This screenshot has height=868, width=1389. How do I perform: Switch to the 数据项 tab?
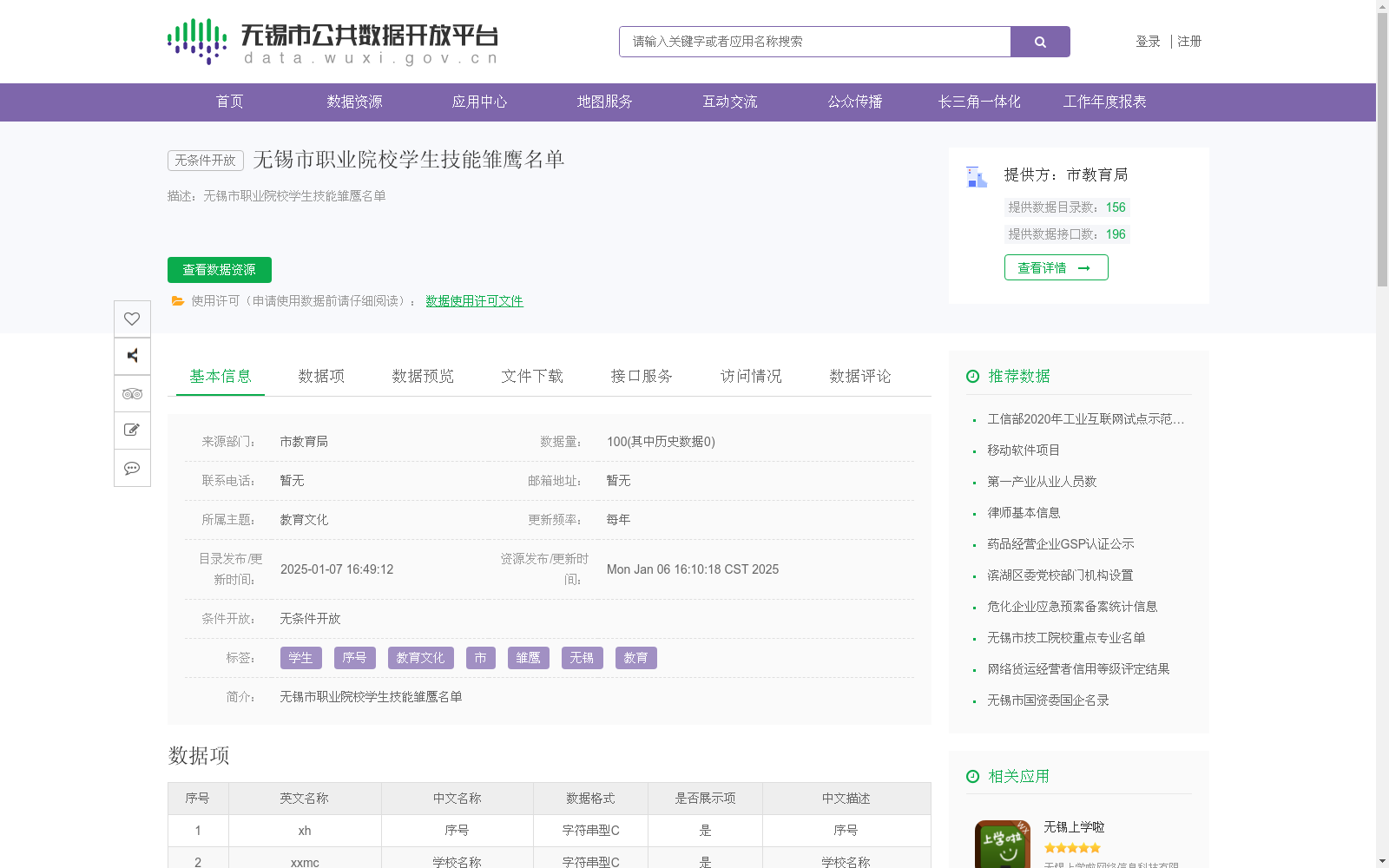pos(321,376)
